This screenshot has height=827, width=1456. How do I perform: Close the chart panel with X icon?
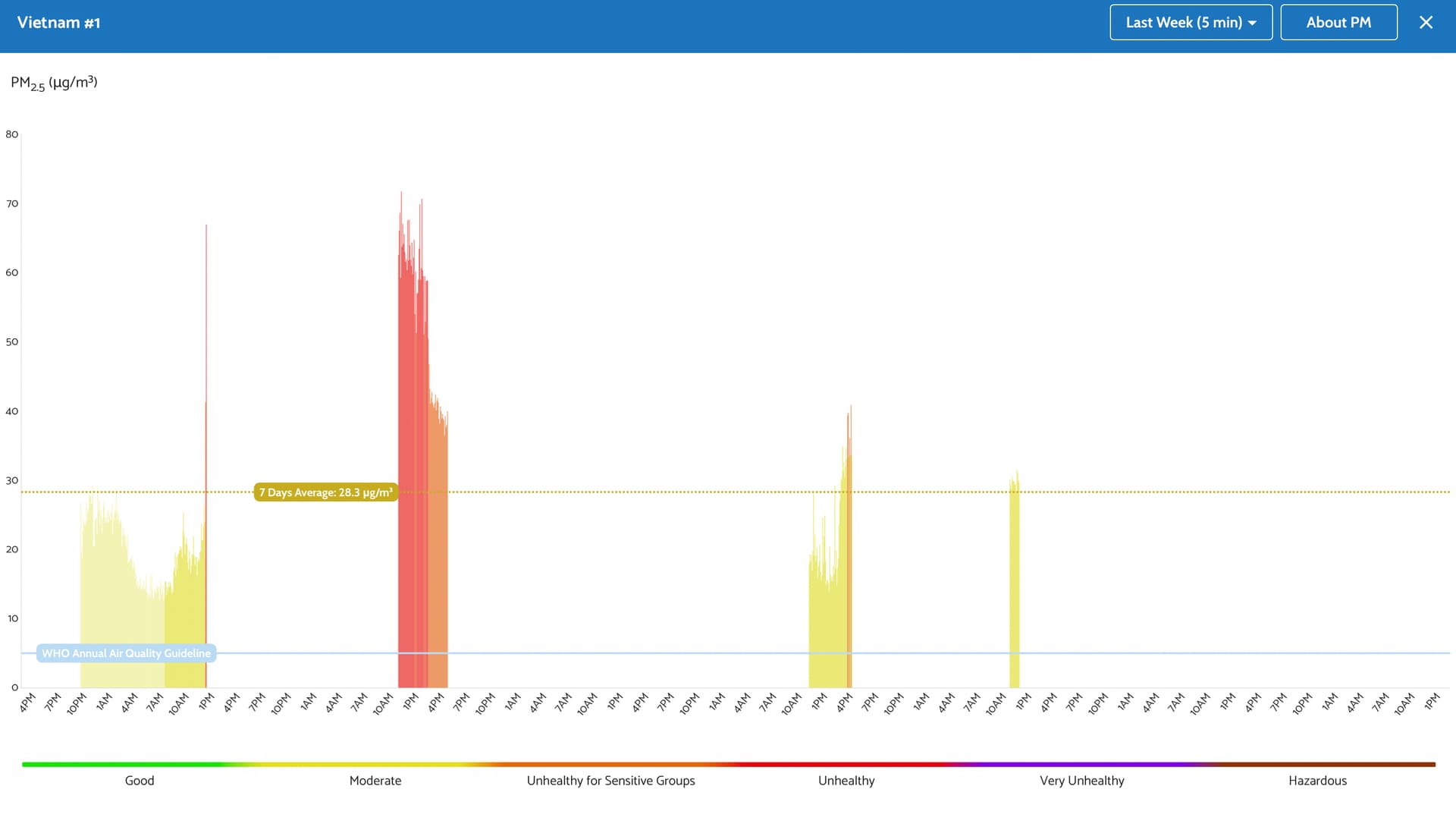1426,23
